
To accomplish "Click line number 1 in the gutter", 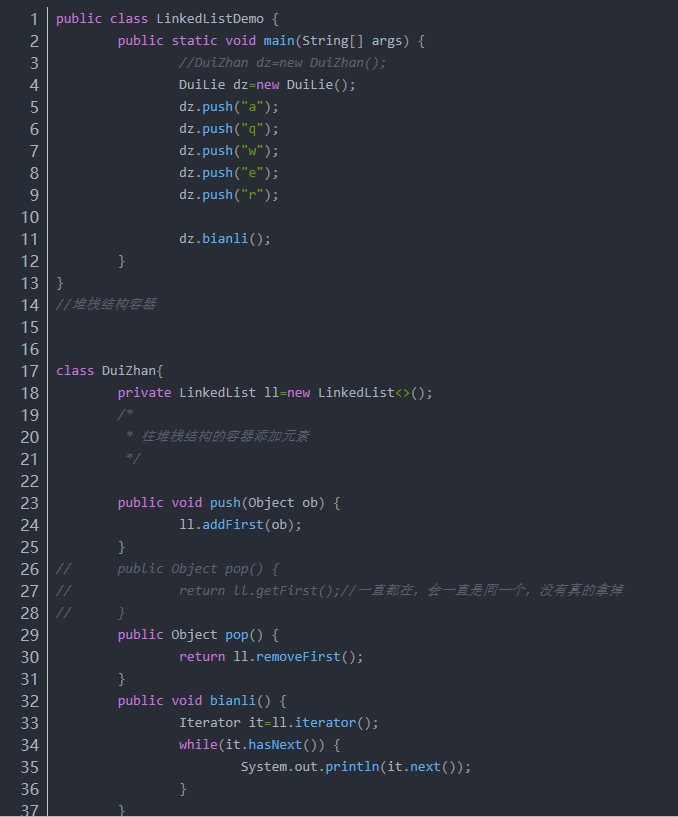I will click(34, 19).
